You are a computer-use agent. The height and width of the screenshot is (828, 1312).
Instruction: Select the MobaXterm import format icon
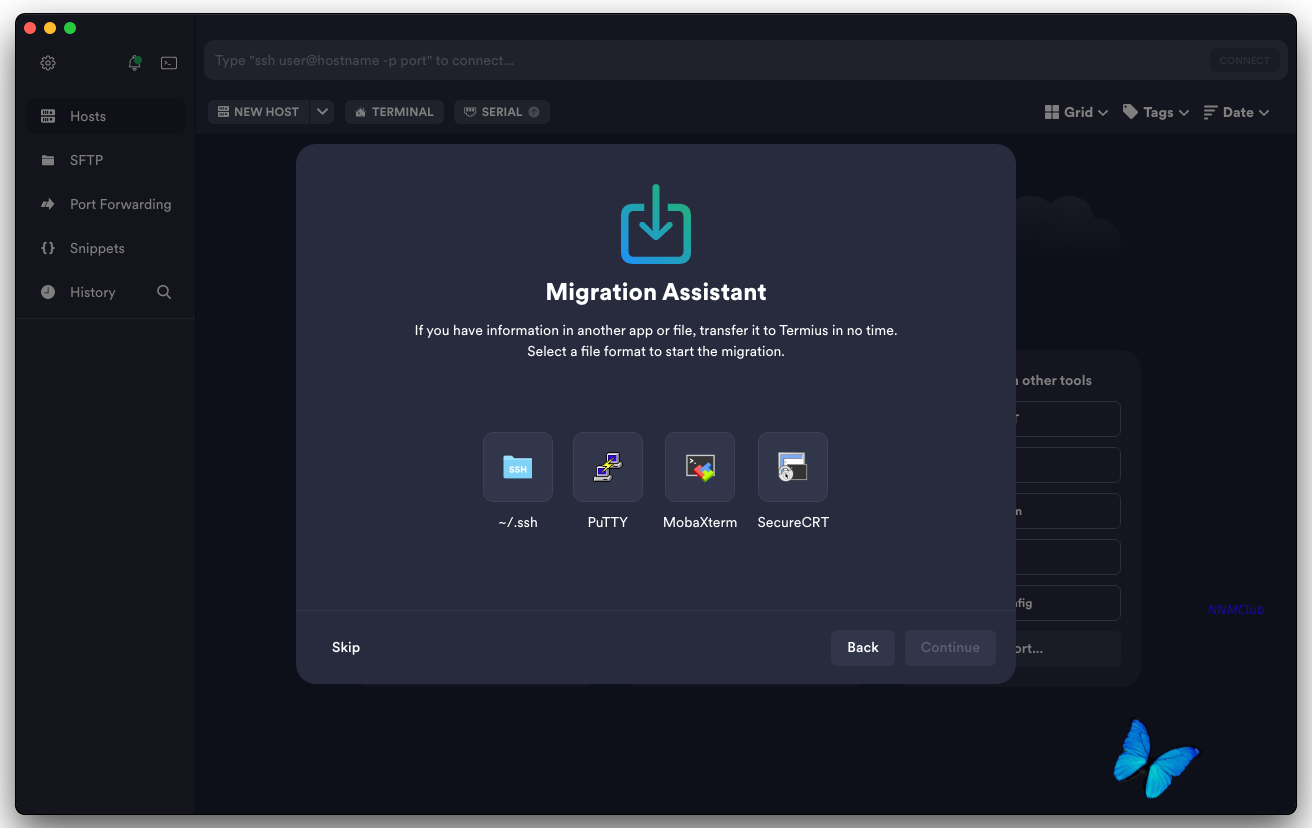pos(700,467)
